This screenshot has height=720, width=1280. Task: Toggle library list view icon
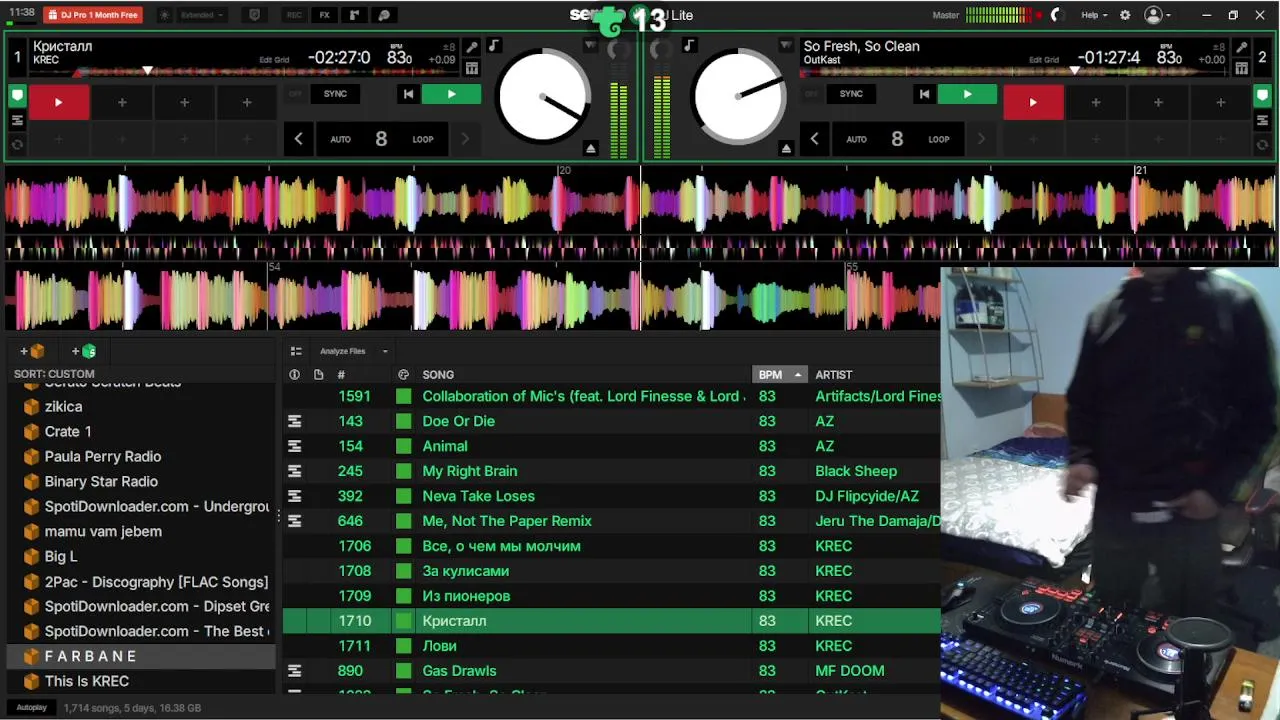point(296,351)
